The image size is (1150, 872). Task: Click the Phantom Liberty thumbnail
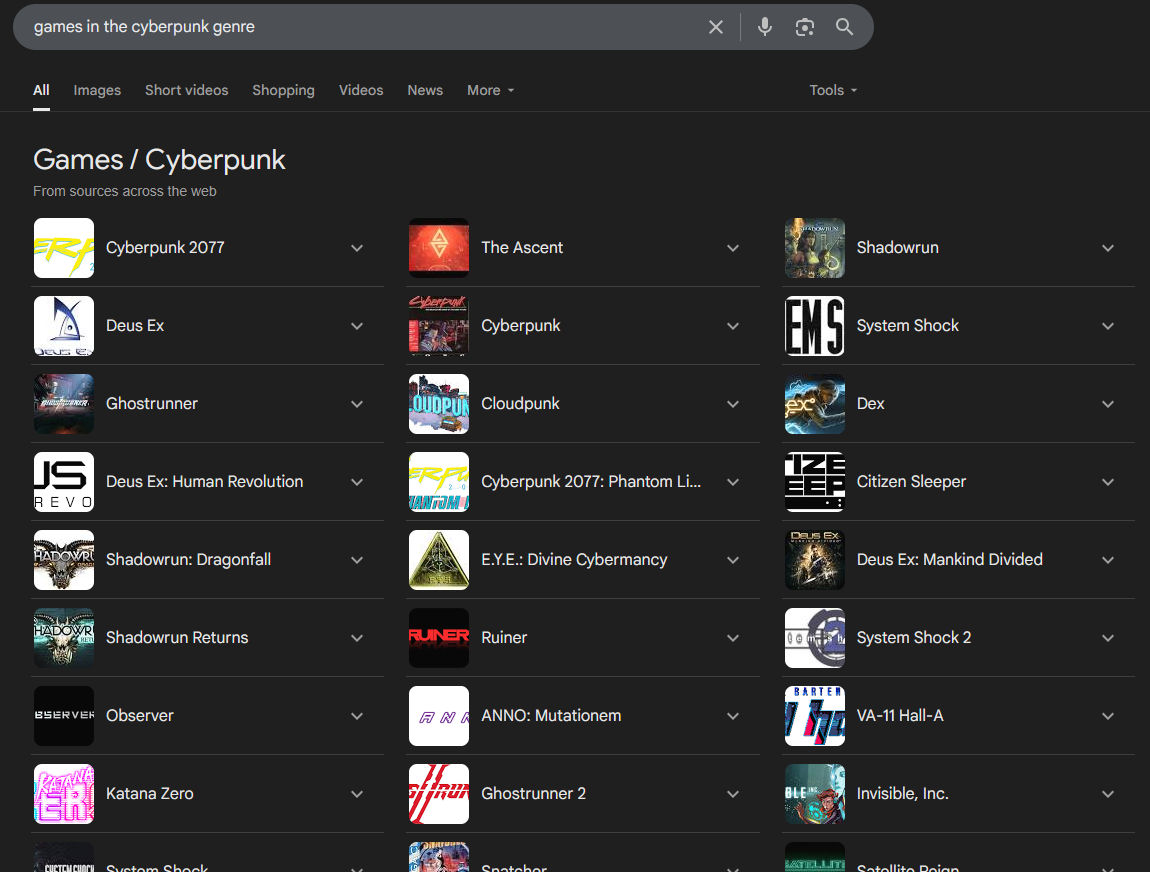[x=439, y=482]
